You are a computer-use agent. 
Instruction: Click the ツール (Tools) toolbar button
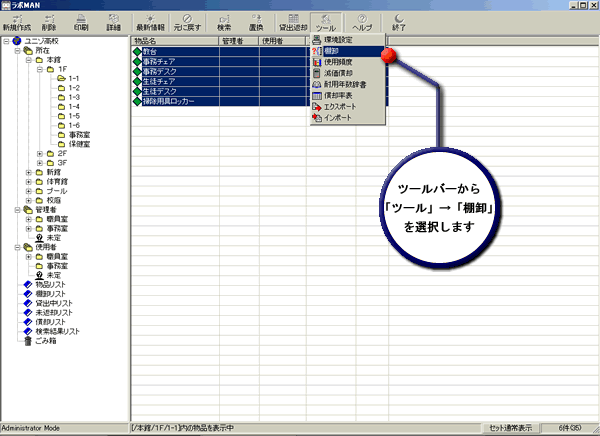(x=326, y=23)
